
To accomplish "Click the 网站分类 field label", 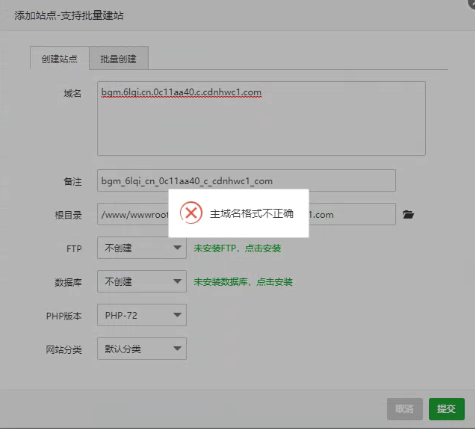I will click(x=64, y=349).
